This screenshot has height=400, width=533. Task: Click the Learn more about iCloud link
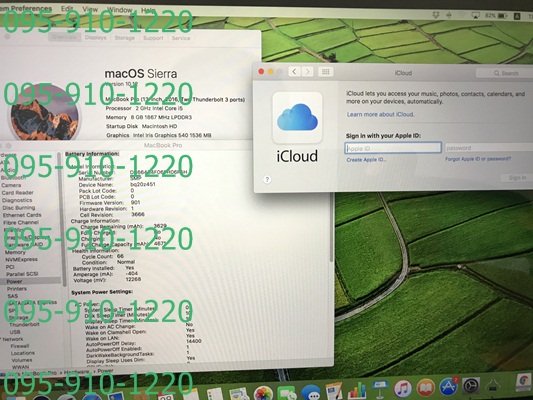pos(380,115)
